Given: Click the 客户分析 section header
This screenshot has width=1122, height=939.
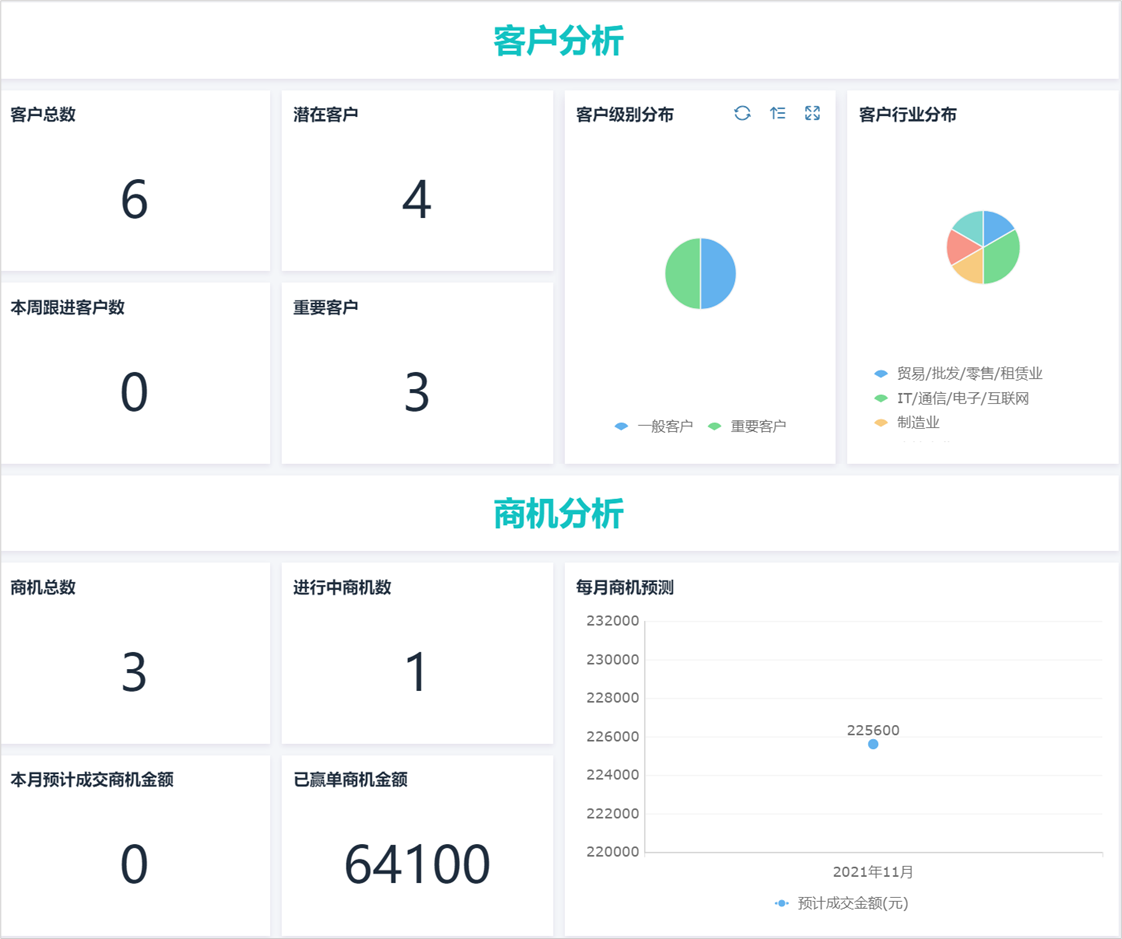Looking at the screenshot, I should tap(560, 42).
